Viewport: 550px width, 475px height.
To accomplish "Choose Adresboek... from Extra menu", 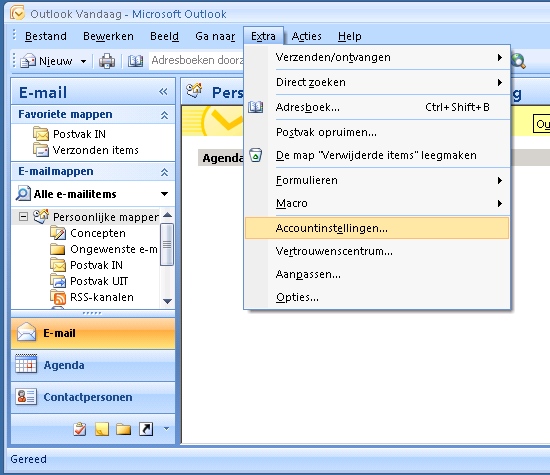I will pyautogui.click(x=377, y=107).
